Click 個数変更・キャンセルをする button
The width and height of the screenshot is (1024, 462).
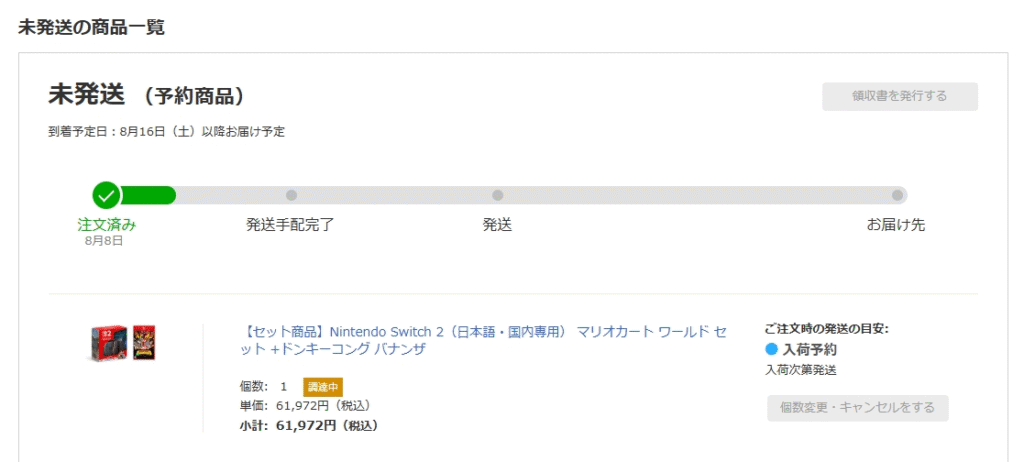pos(857,408)
